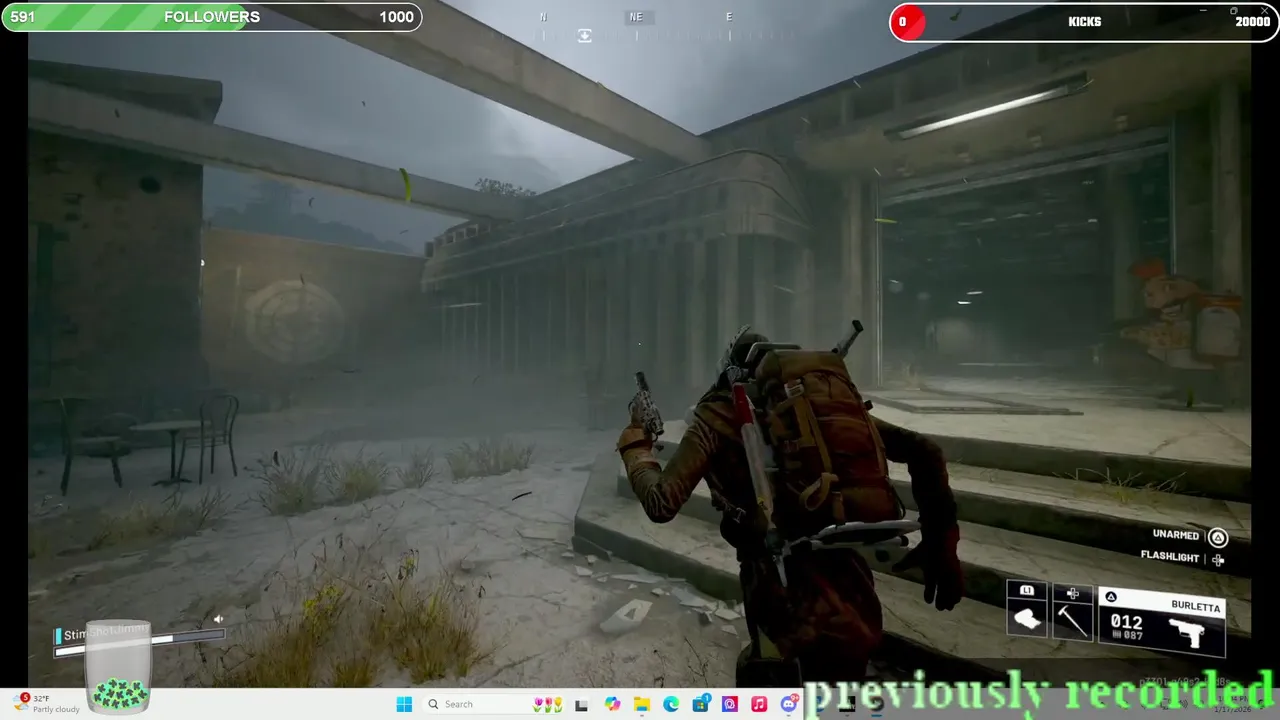This screenshot has height=720, width=1280.
Task: Click the UNARMED prompt text
Action: [x=1175, y=535]
